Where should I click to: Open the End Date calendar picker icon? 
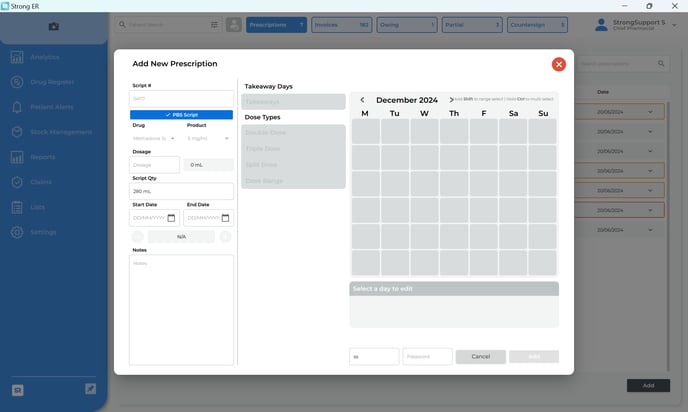tap(225, 218)
